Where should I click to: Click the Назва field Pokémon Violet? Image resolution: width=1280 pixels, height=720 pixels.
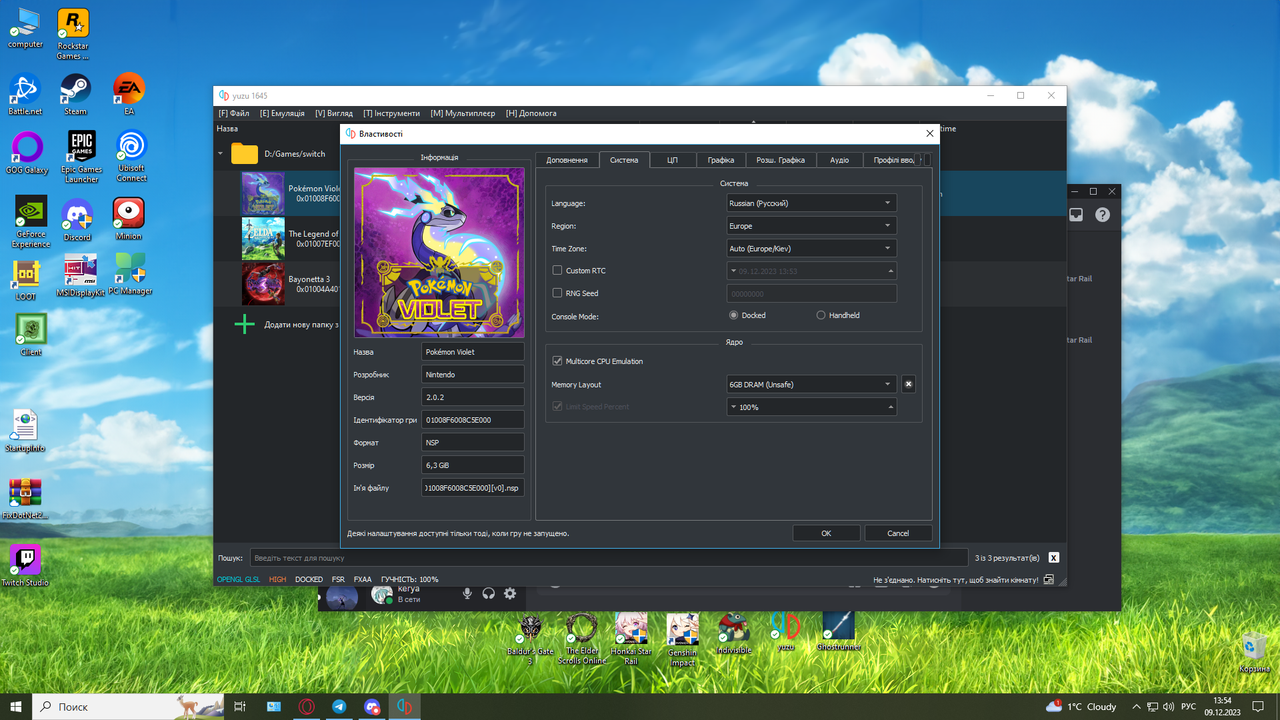tap(473, 352)
